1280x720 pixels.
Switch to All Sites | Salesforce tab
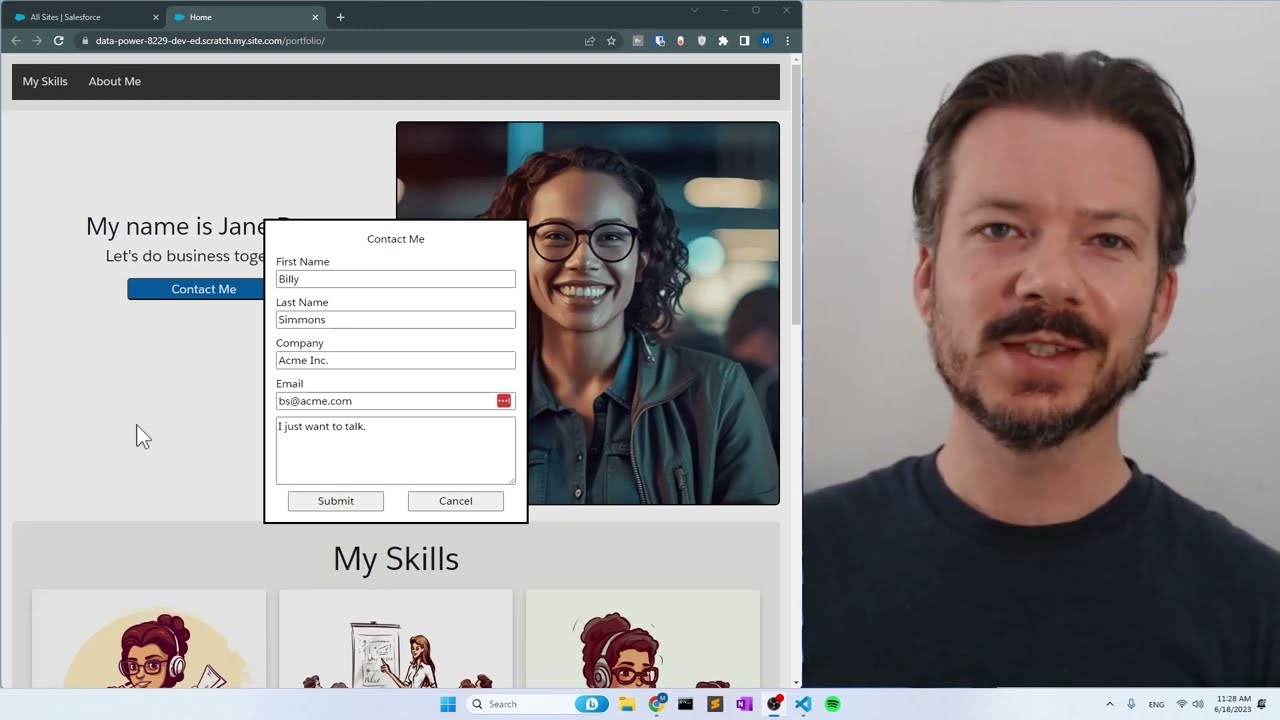(x=85, y=17)
